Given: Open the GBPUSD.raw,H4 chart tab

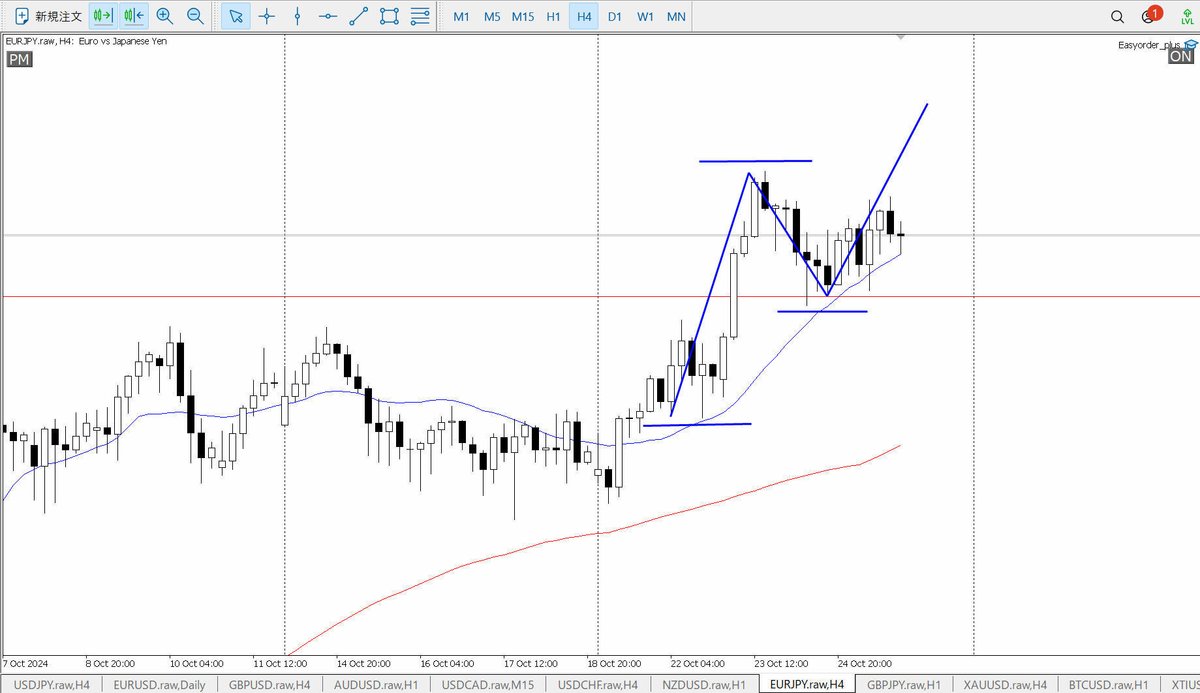Looking at the screenshot, I should 269,685.
